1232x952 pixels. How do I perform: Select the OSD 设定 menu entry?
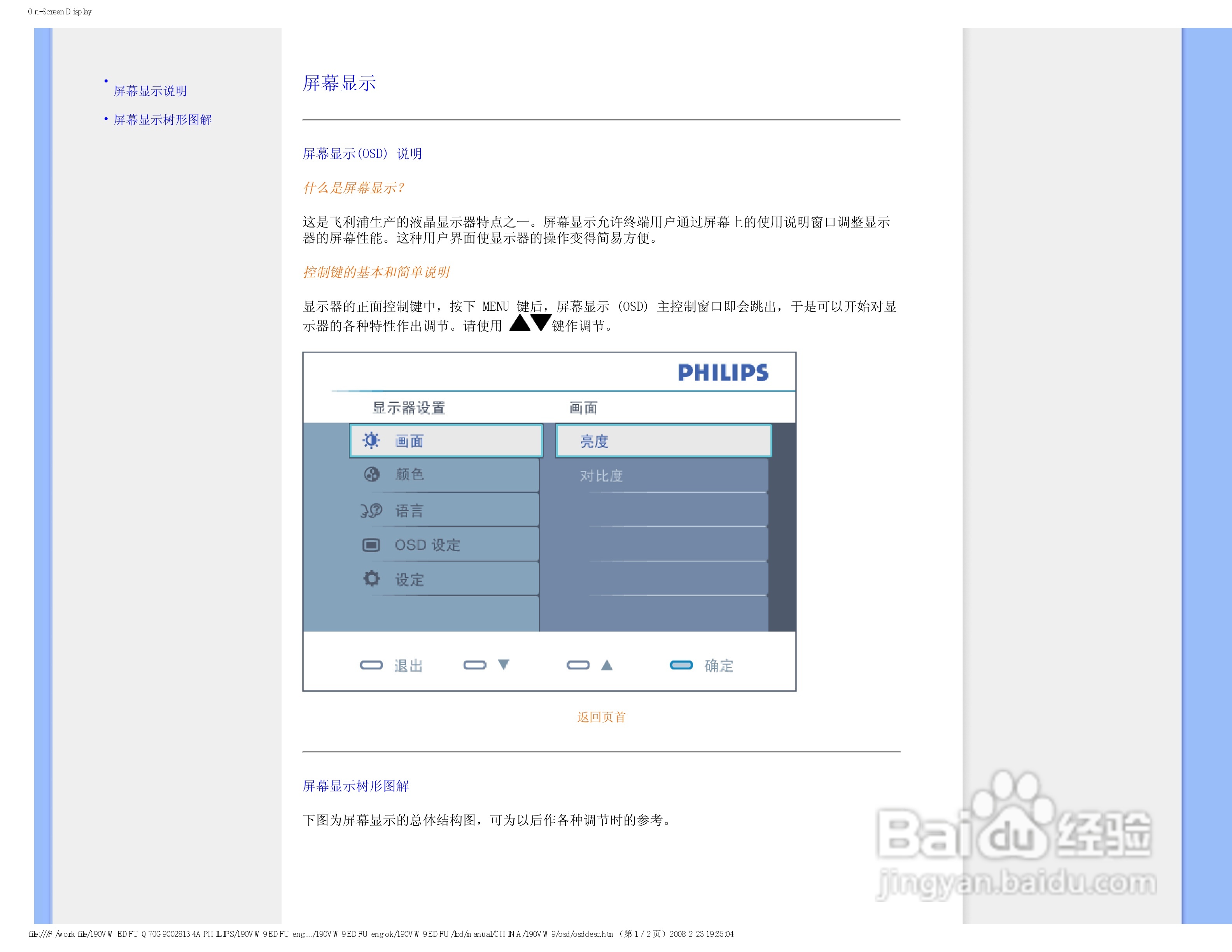click(x=427, y=545)
